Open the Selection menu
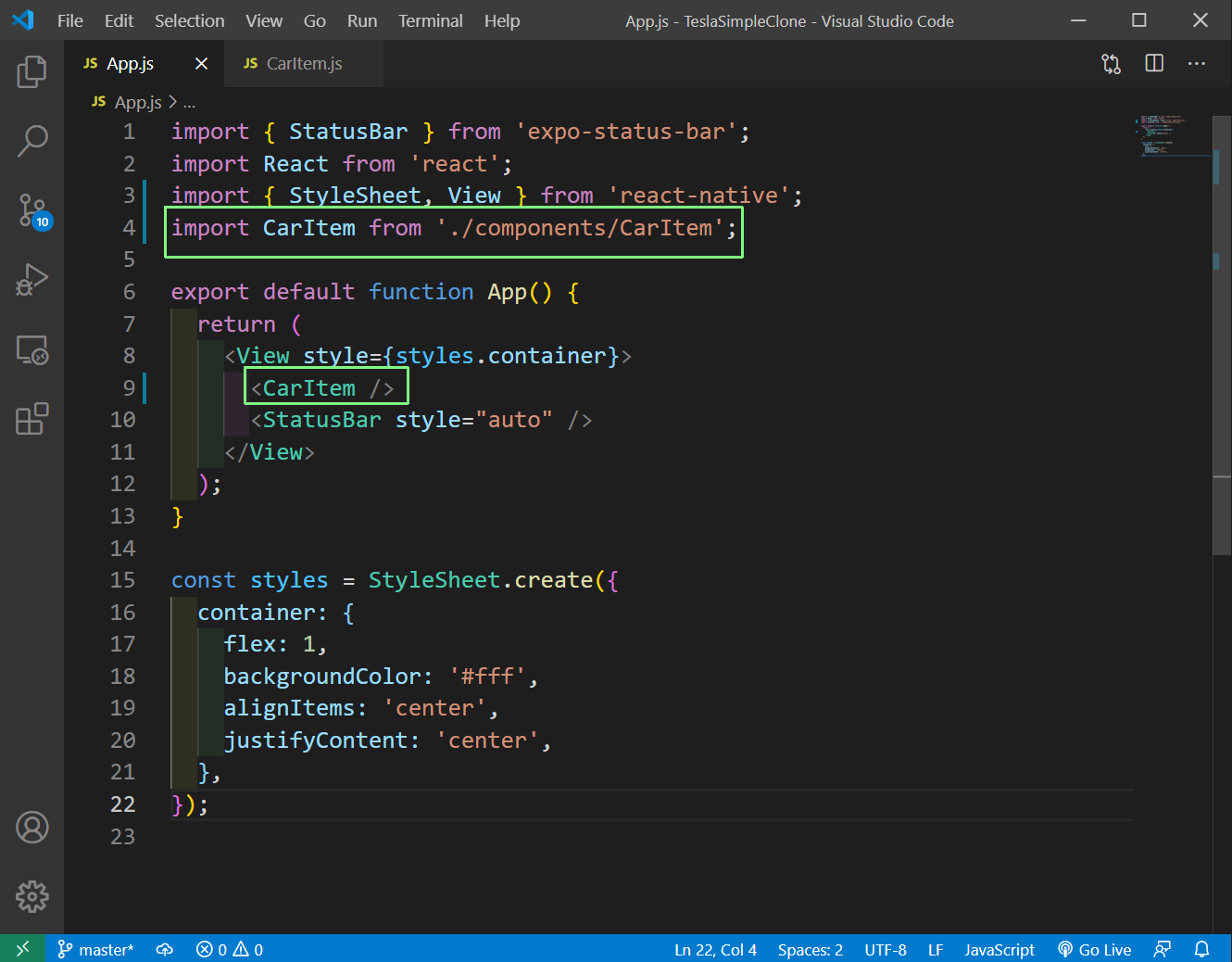The width and height of the screenshot is (1232, 962). (x=189, y=20)
